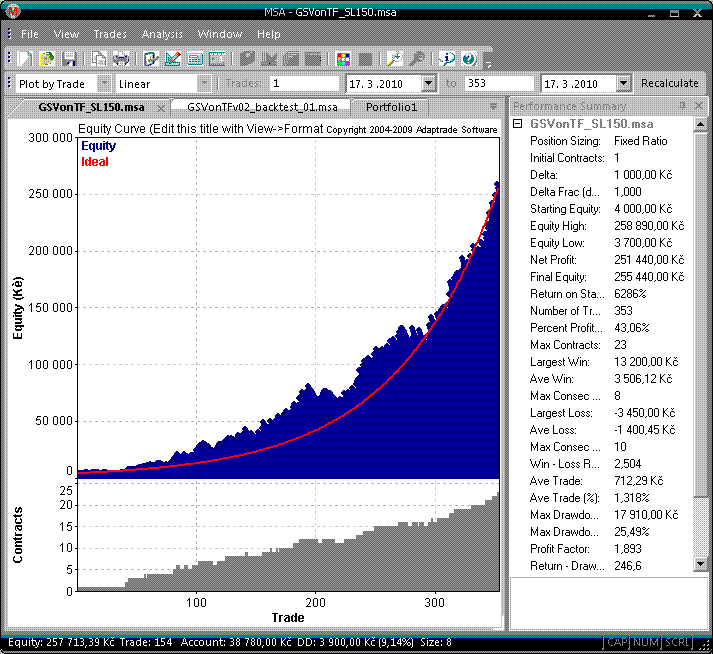Open the Trades menu
Image resolution: width=713 pixels, height=654 pixels.
[110, 34]
